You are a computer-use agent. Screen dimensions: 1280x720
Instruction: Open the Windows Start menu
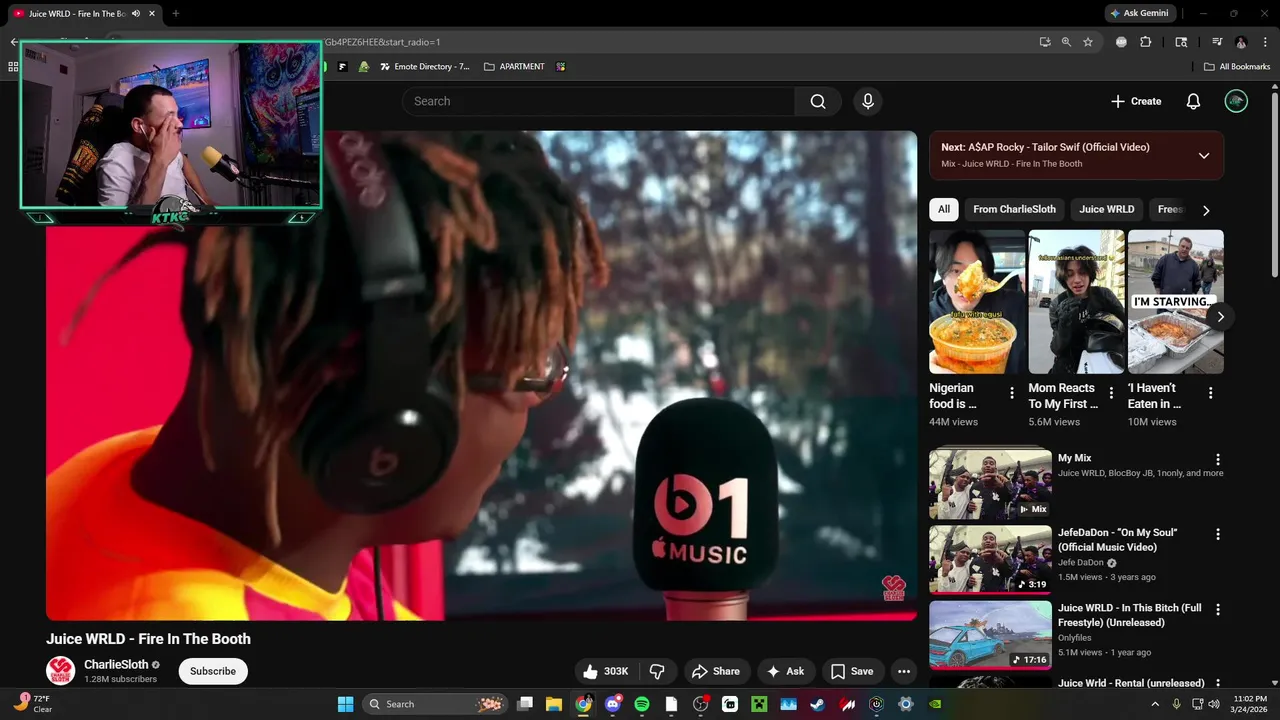pos(345,704)
